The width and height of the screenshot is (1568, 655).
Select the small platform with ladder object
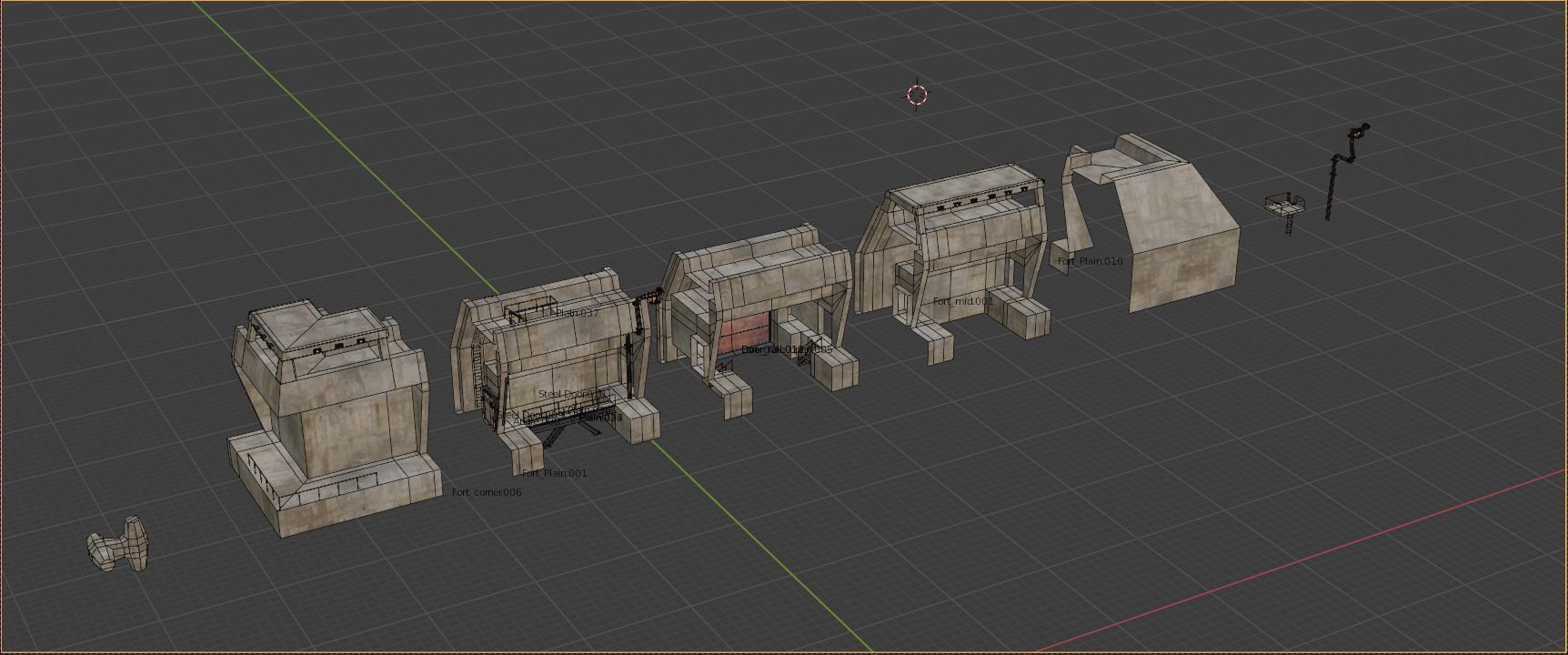point(1285,208)
